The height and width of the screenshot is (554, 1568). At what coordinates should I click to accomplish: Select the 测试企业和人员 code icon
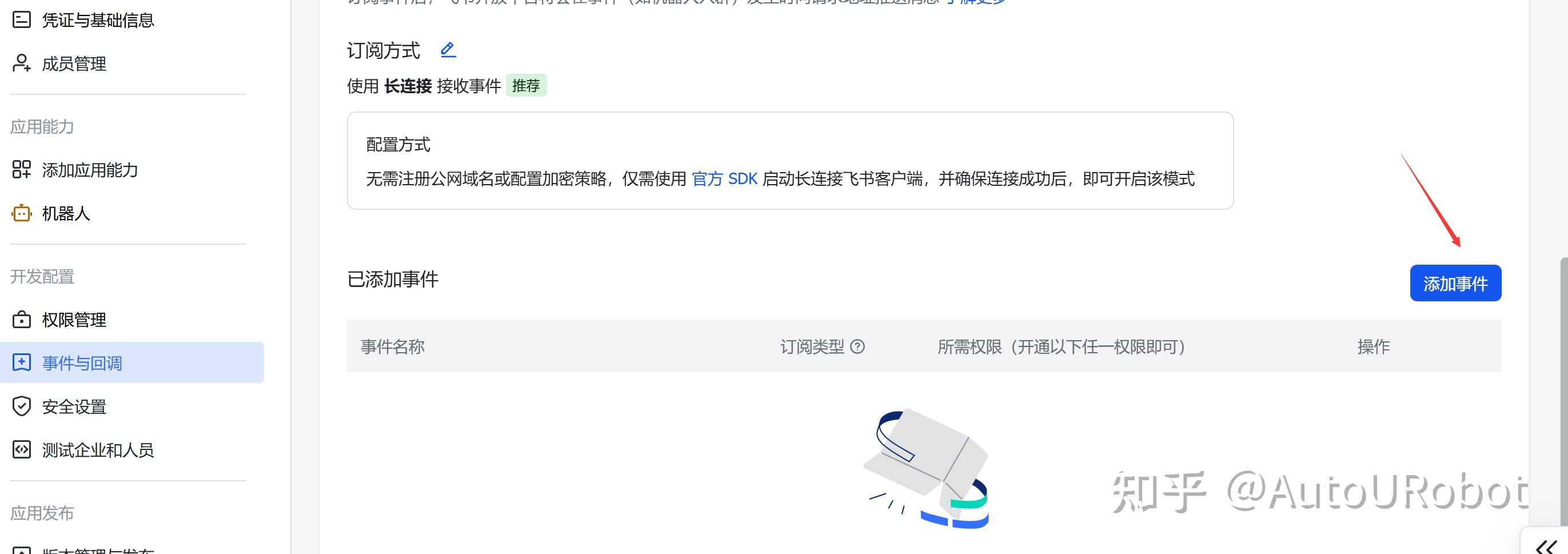(21, 450)
